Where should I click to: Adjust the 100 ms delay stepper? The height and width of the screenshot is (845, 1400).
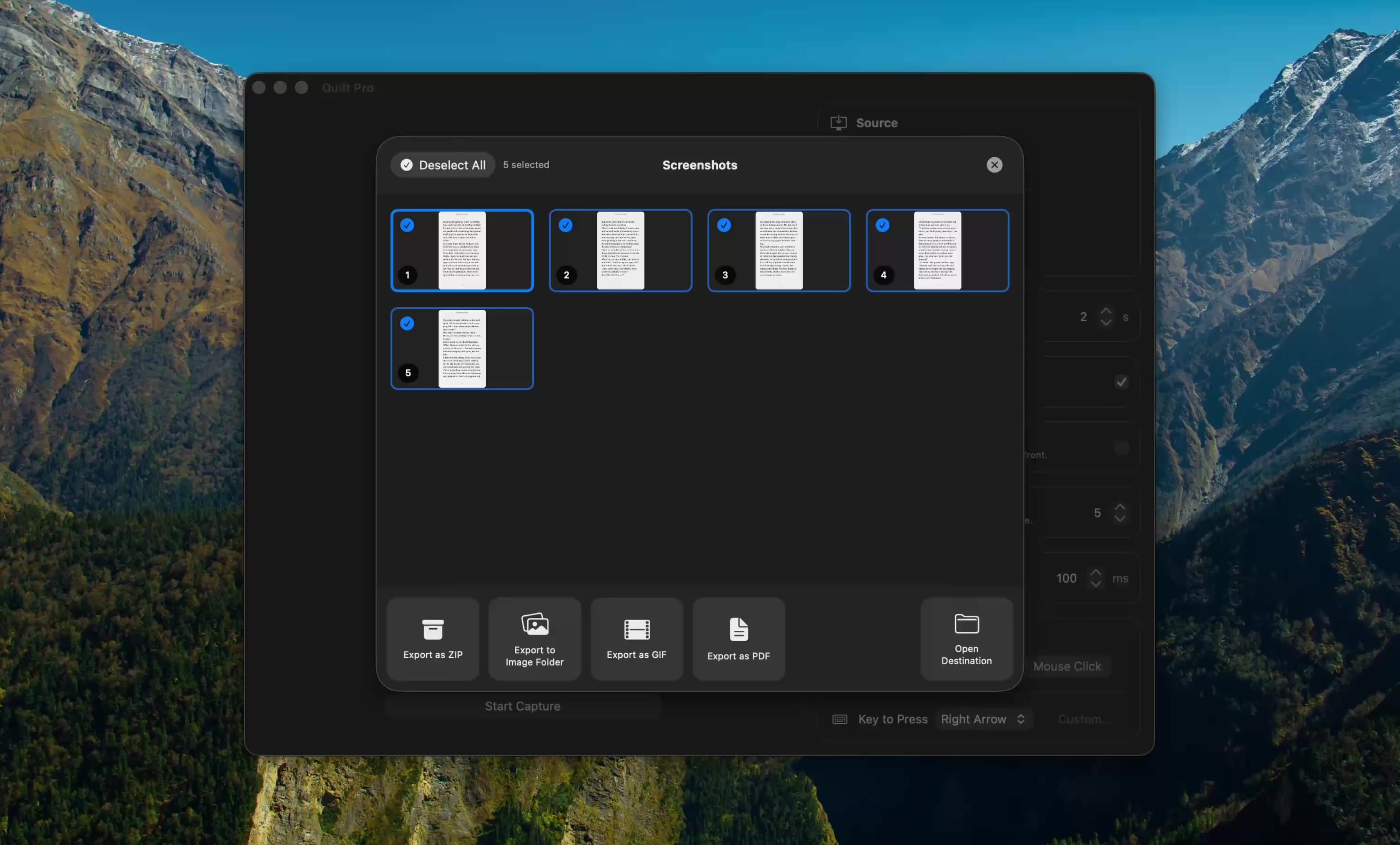pos(1095,578)
